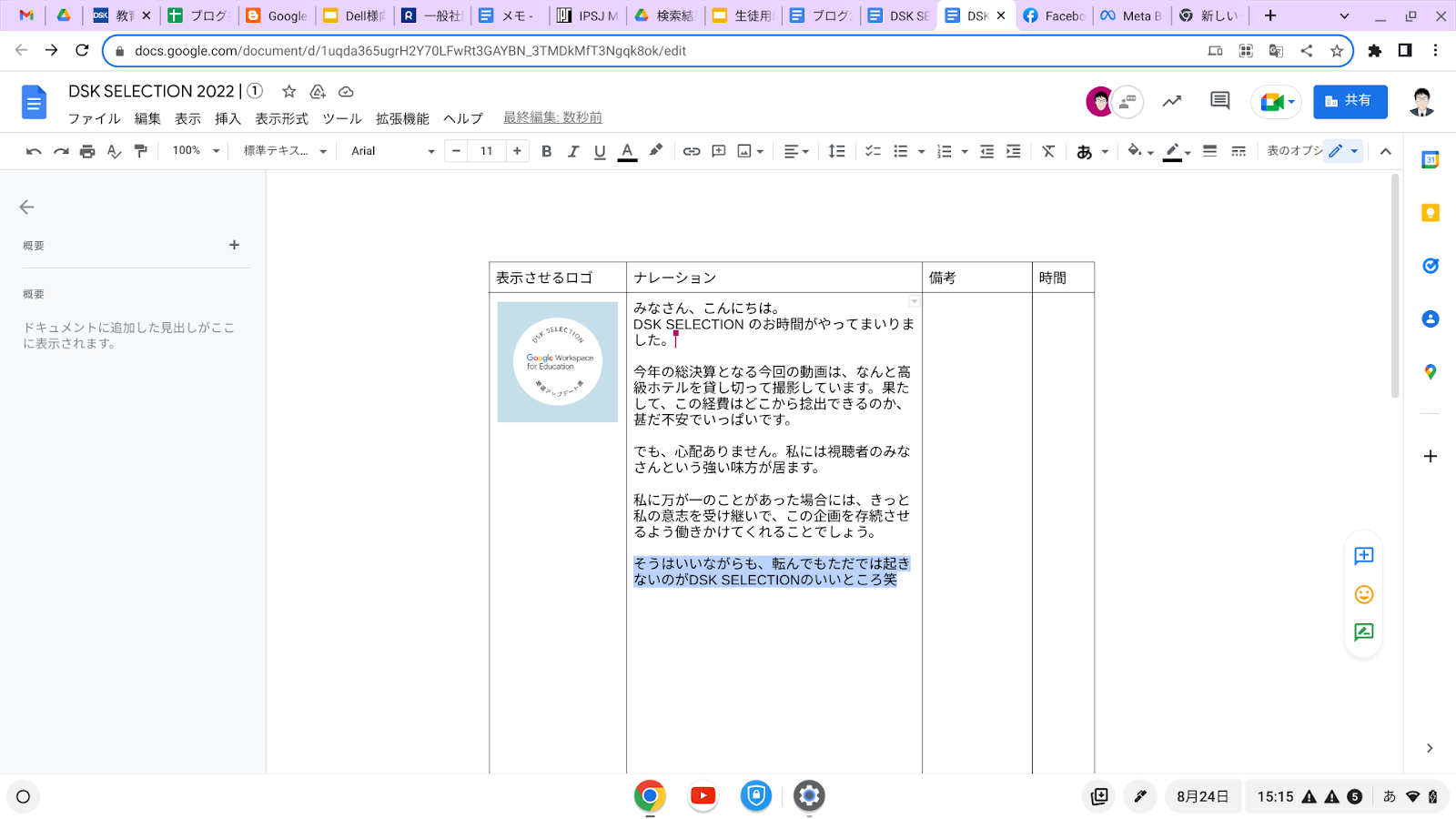This screenshot has width=1456, height=819.
Task: Open the paragraph style dropdown
Action: point(285,151)
